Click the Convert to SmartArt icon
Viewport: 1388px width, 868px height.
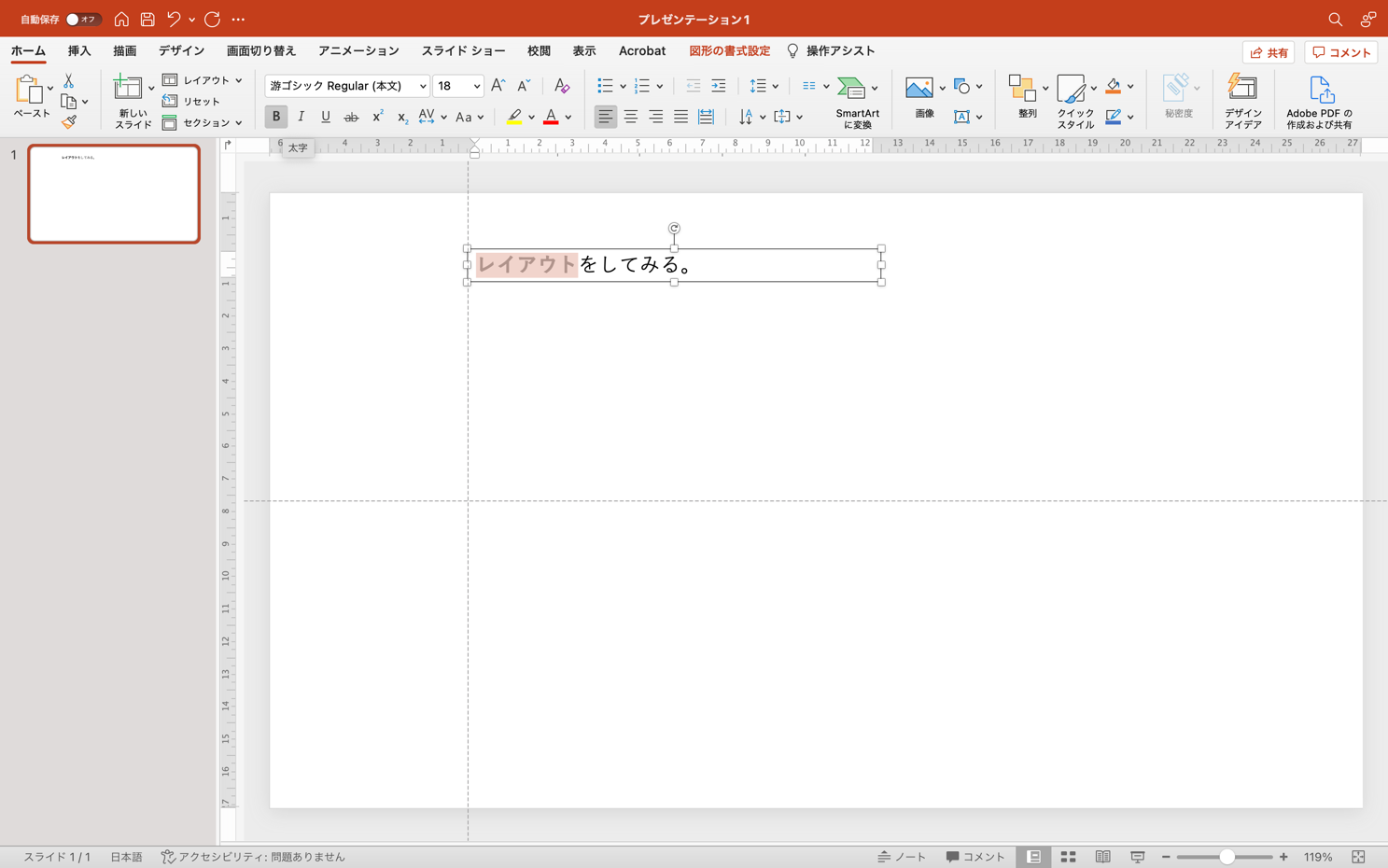(x=851, y=88)
